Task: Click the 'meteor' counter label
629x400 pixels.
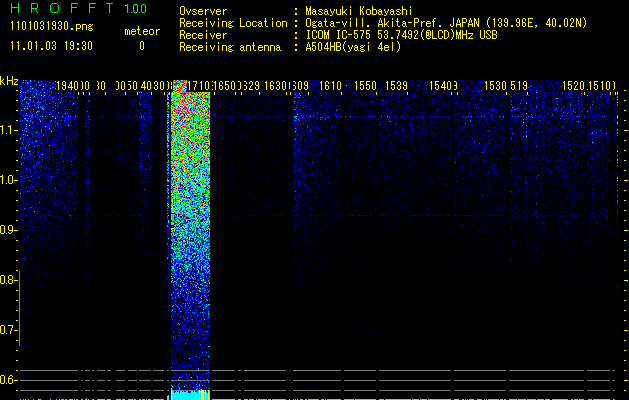Action: 142,31
